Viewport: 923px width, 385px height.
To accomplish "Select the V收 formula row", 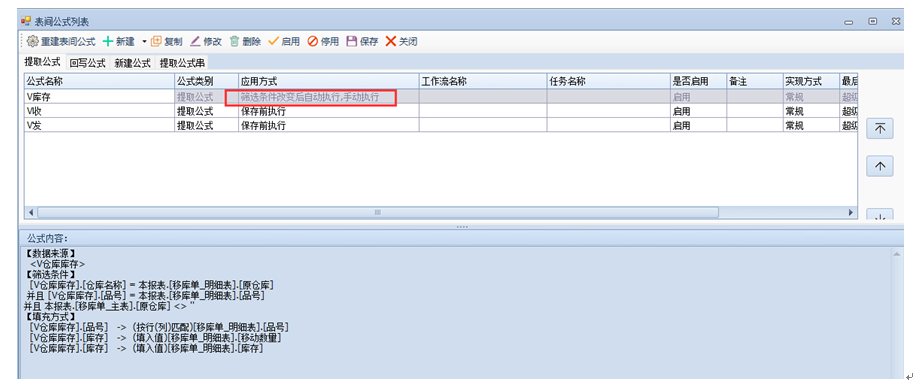I will (440, 111).
